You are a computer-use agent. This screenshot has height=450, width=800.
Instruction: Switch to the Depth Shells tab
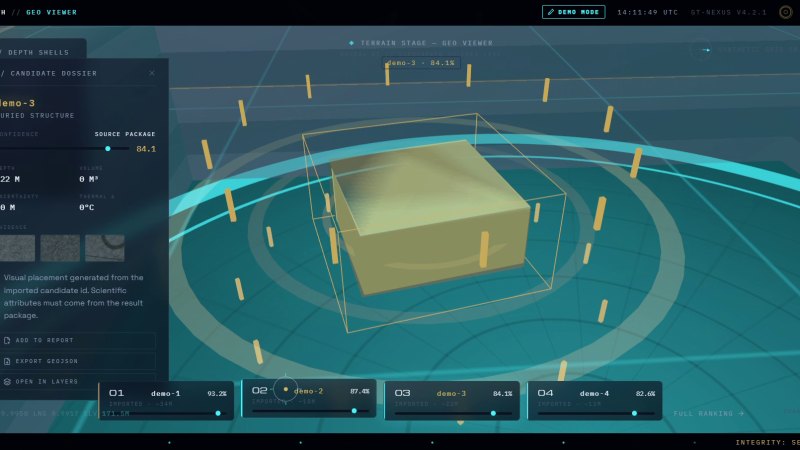pos(39,53)
